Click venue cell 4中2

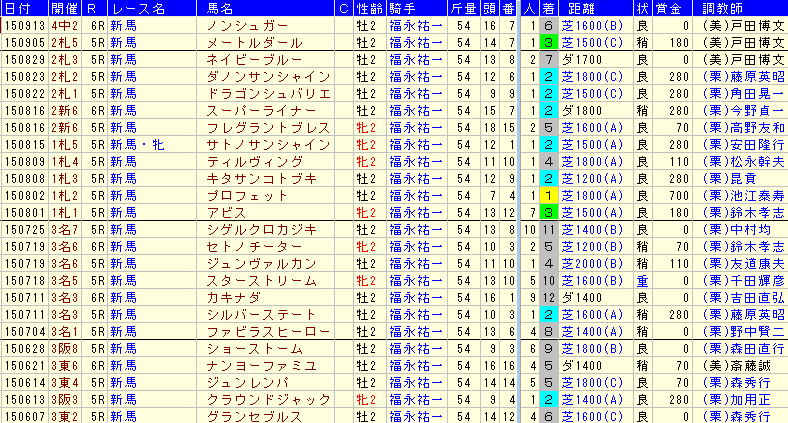(64, 26)
